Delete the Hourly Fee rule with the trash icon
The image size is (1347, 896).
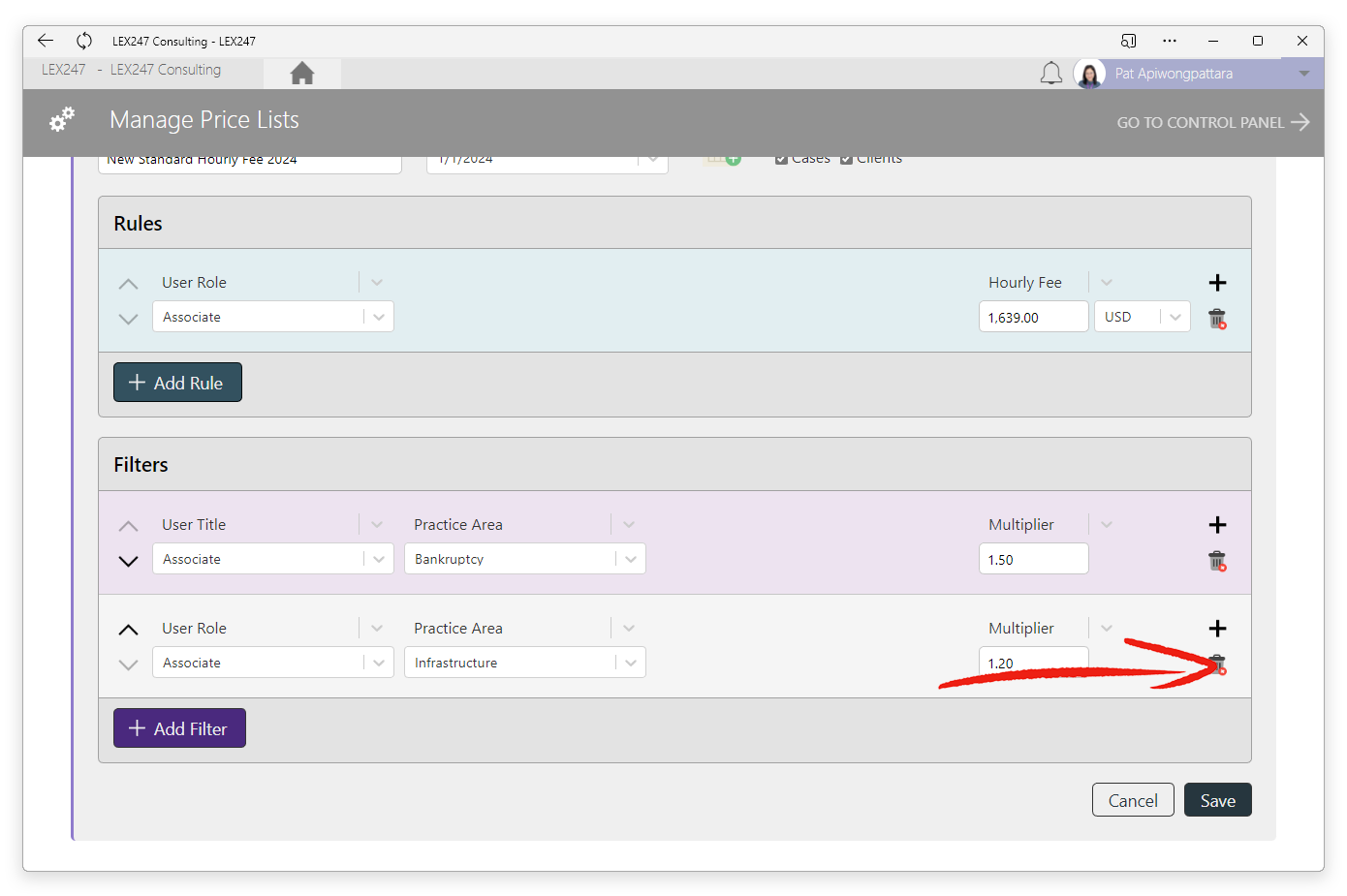(x=1217, y=319)
